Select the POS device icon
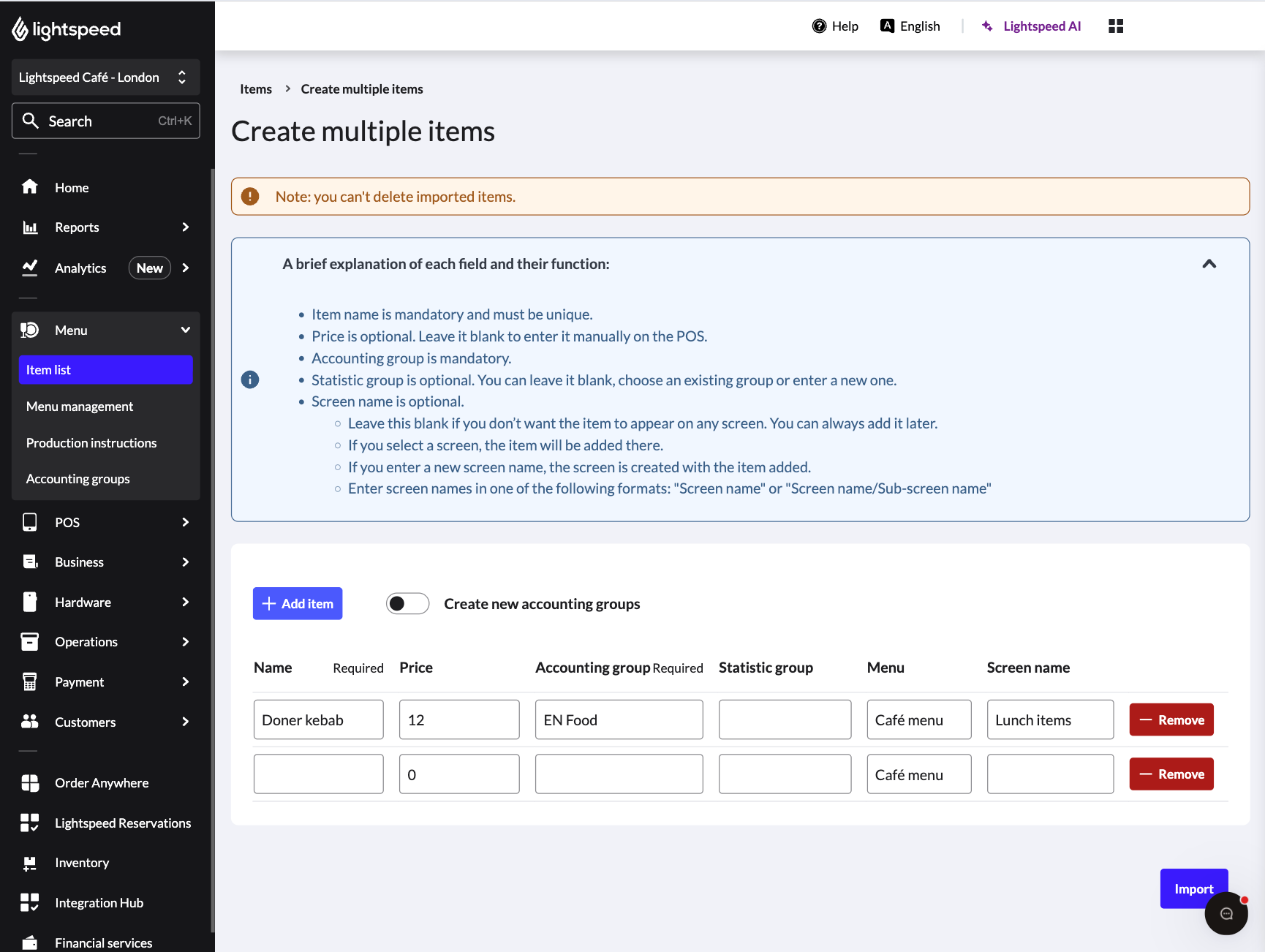This screenshot has width=1265, height=952. coord(30,522)
